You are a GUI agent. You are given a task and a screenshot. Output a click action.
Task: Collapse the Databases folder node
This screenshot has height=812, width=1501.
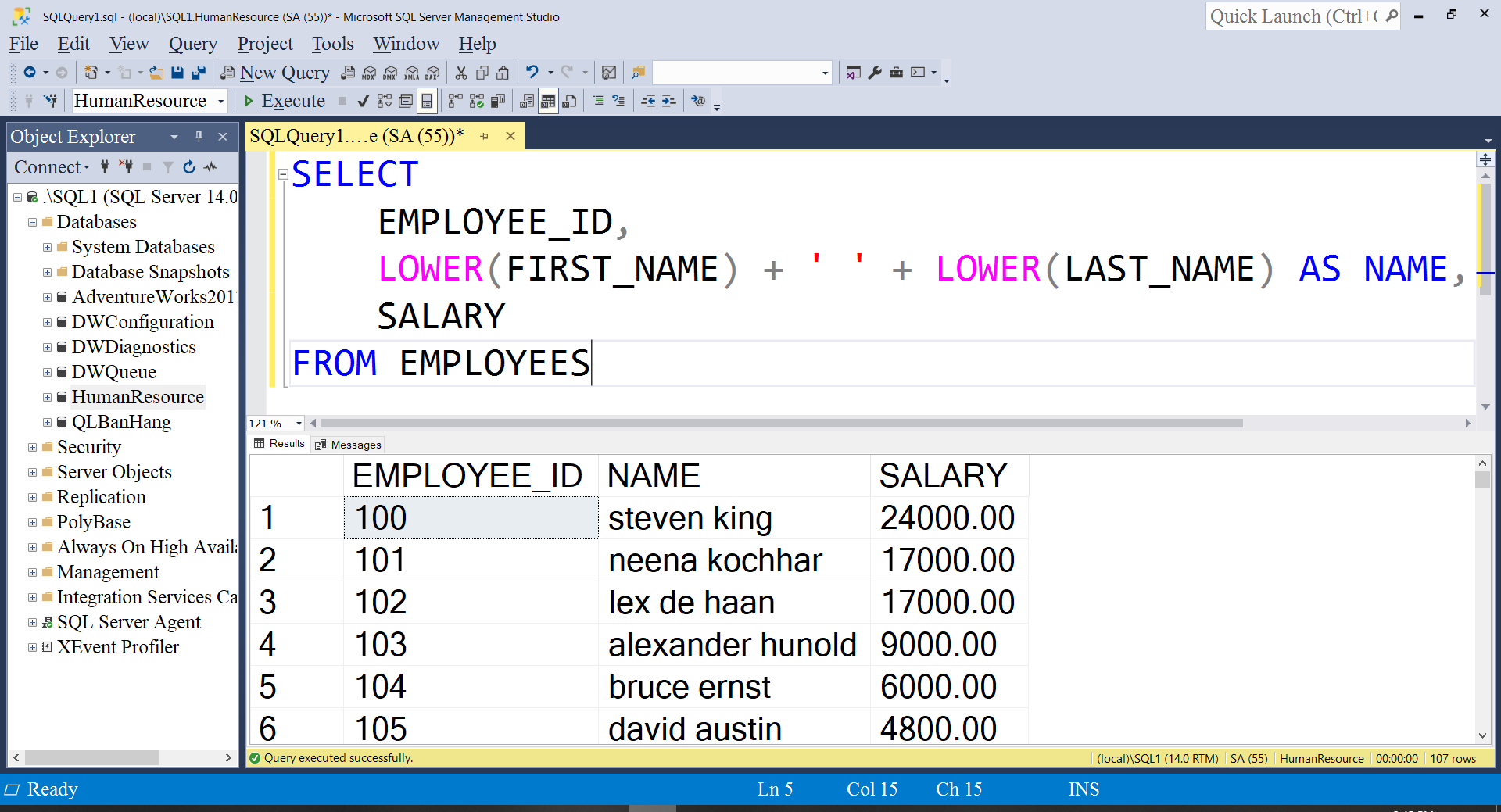click(32, 222)
